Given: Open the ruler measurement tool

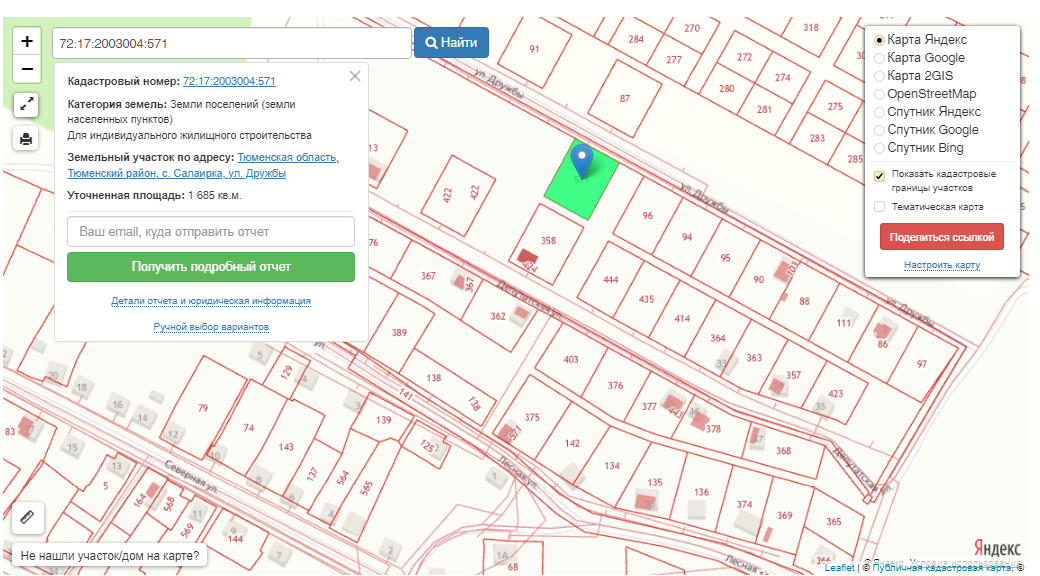Looking at the screenshot, I should click(27, 517).
